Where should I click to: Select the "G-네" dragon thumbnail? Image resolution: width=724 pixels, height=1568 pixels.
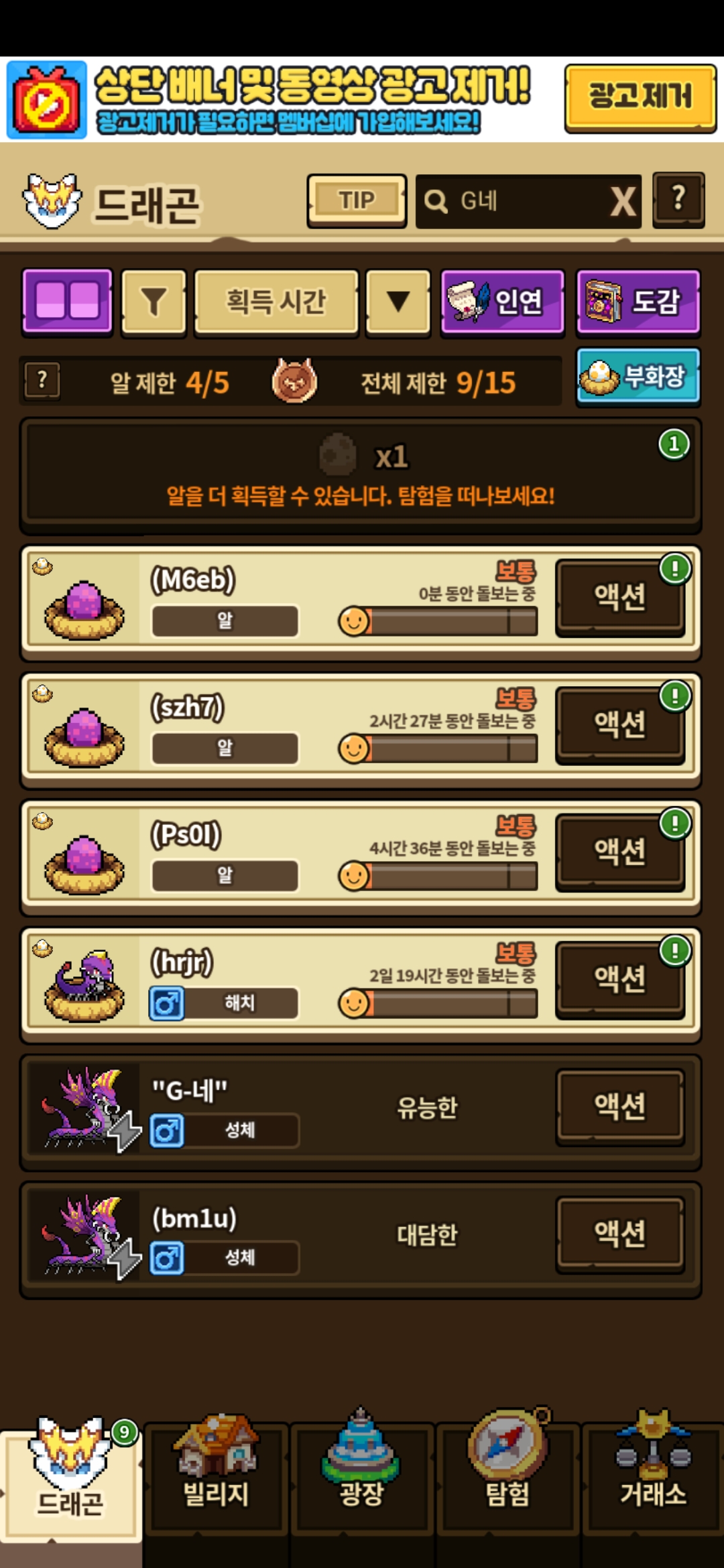[84, 1107]
